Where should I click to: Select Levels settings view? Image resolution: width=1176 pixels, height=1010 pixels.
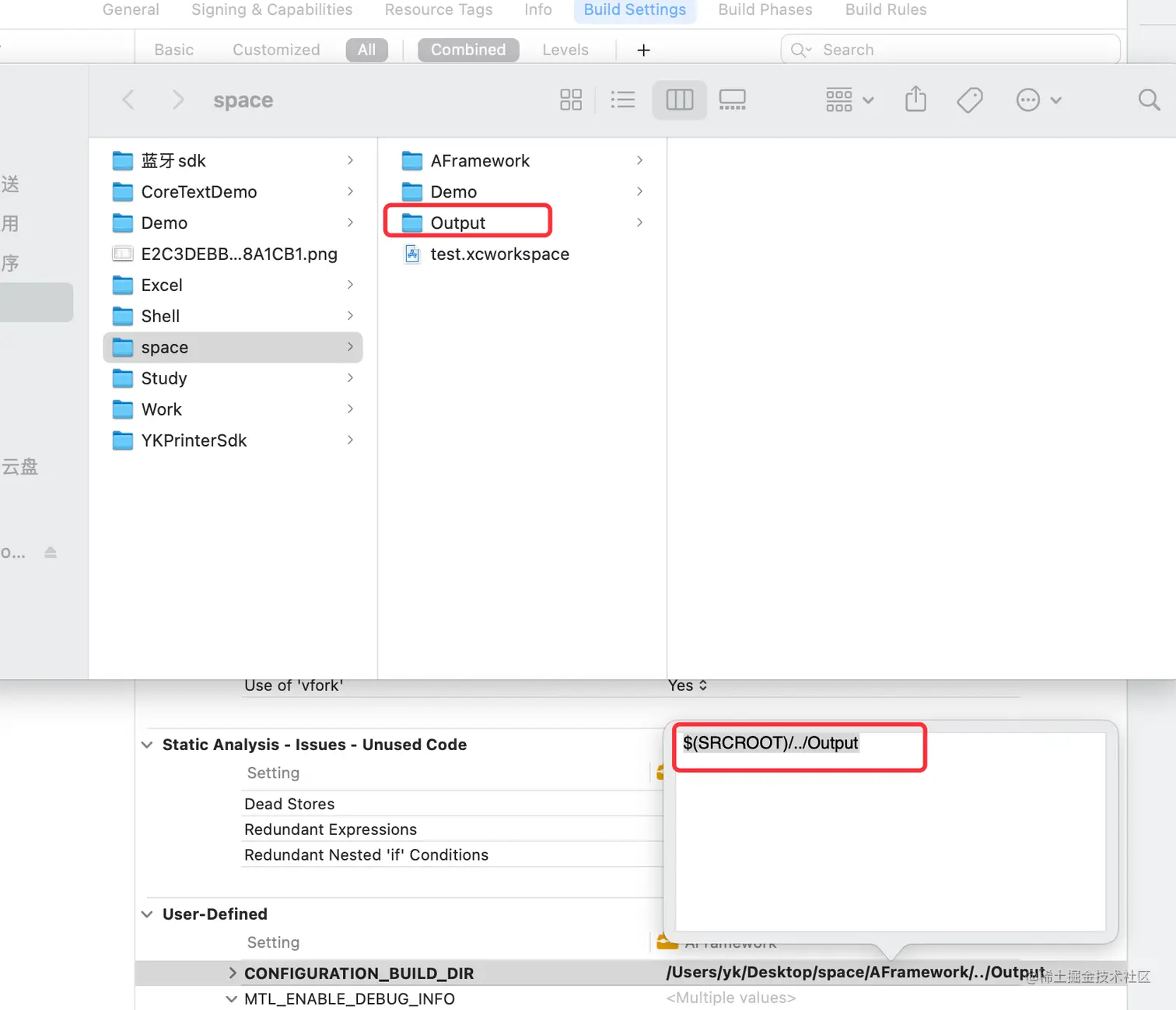(x=565, y=50)
